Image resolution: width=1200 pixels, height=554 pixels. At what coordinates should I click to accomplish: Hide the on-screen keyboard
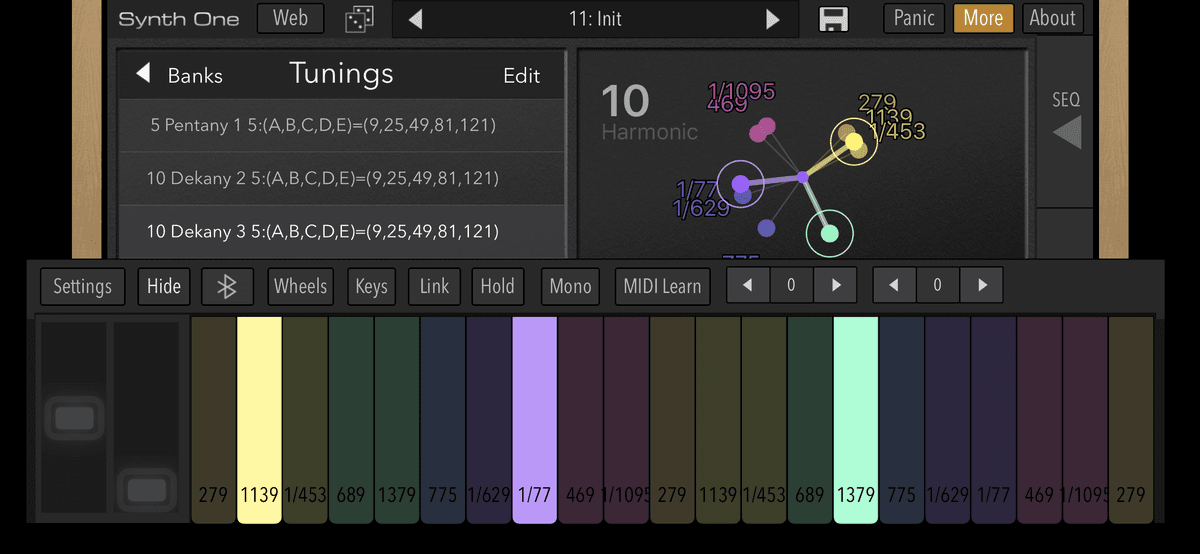164,287
